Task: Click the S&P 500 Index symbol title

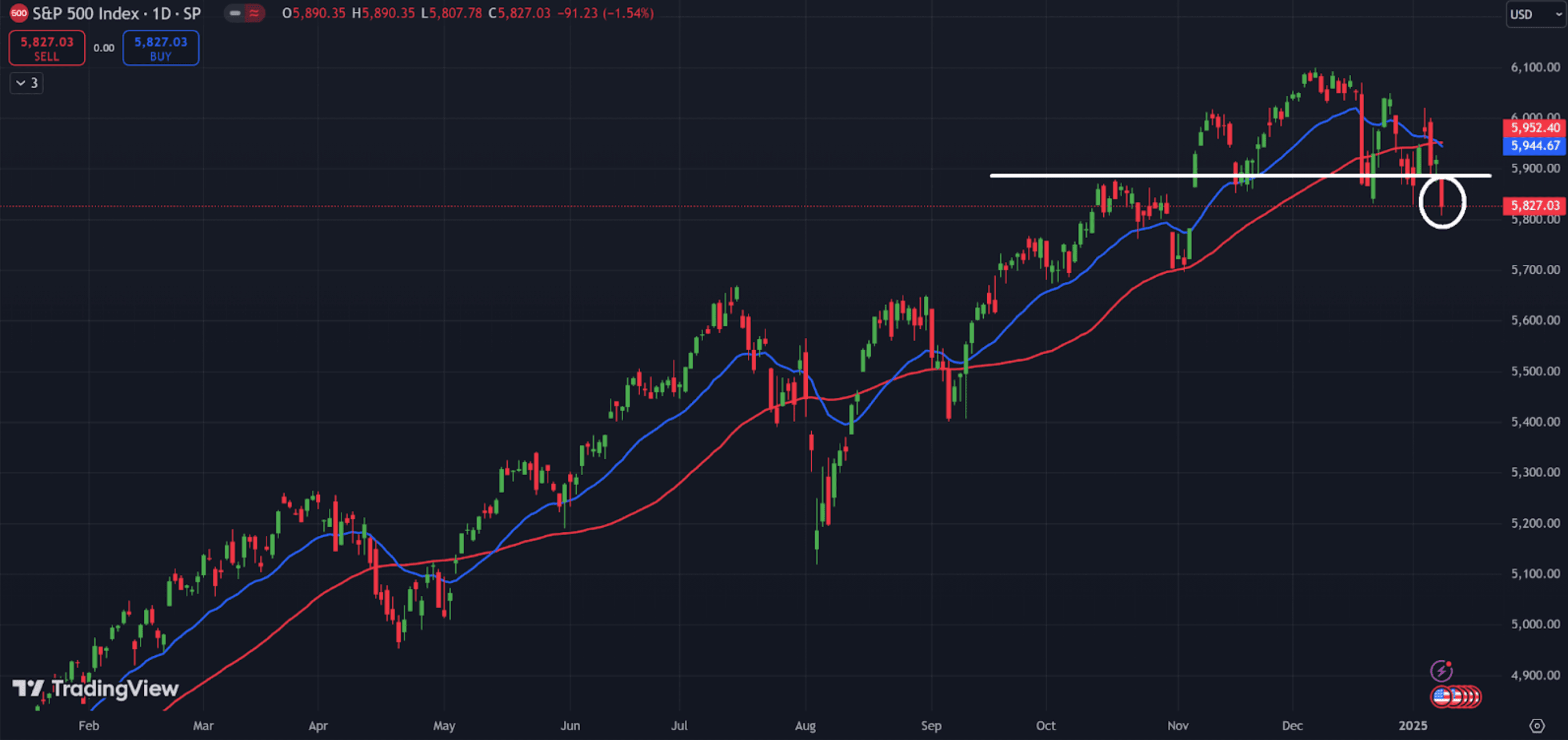Action: 85,14
